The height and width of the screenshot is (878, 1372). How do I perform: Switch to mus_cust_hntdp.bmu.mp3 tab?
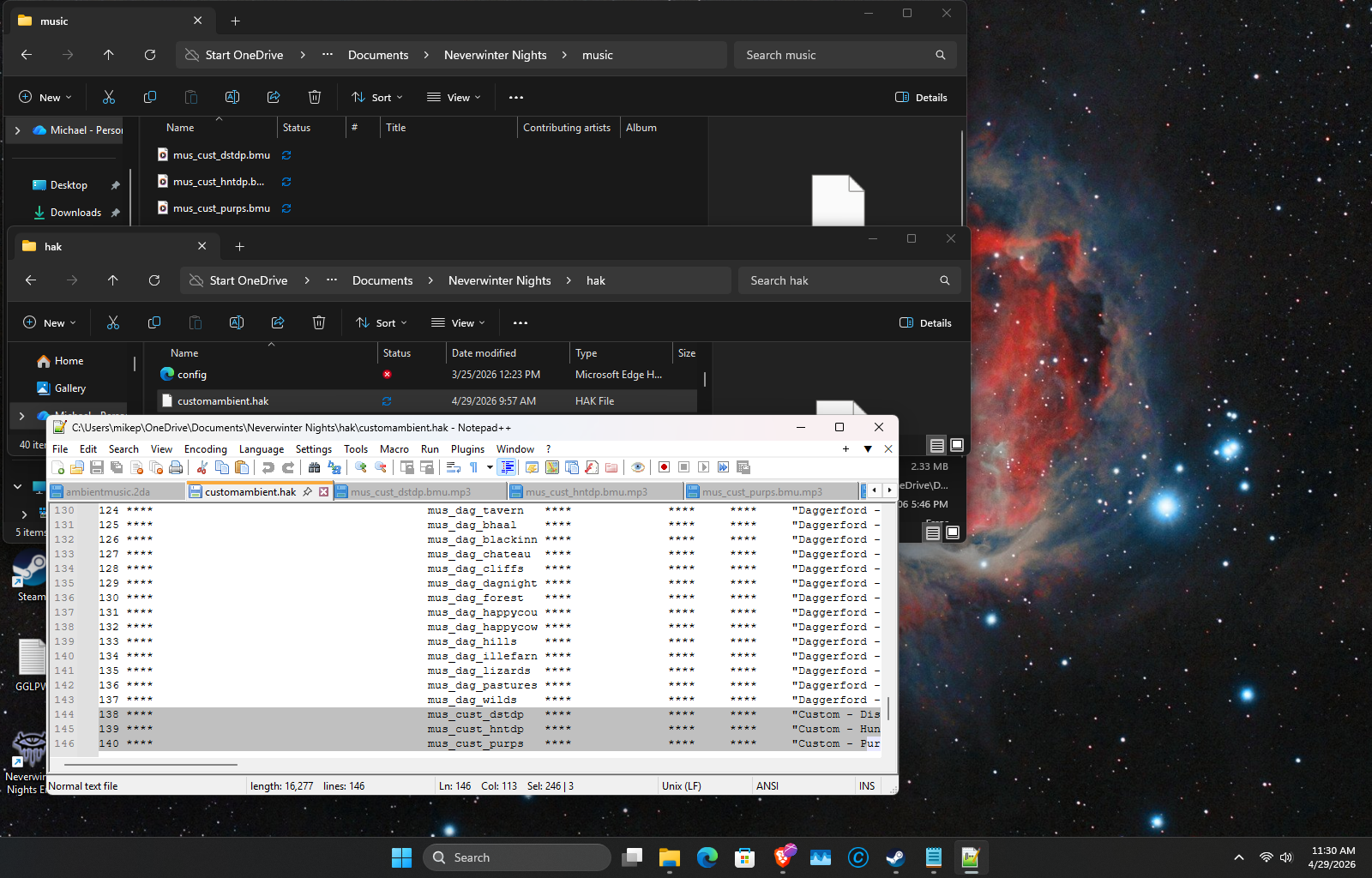point(596,491)
